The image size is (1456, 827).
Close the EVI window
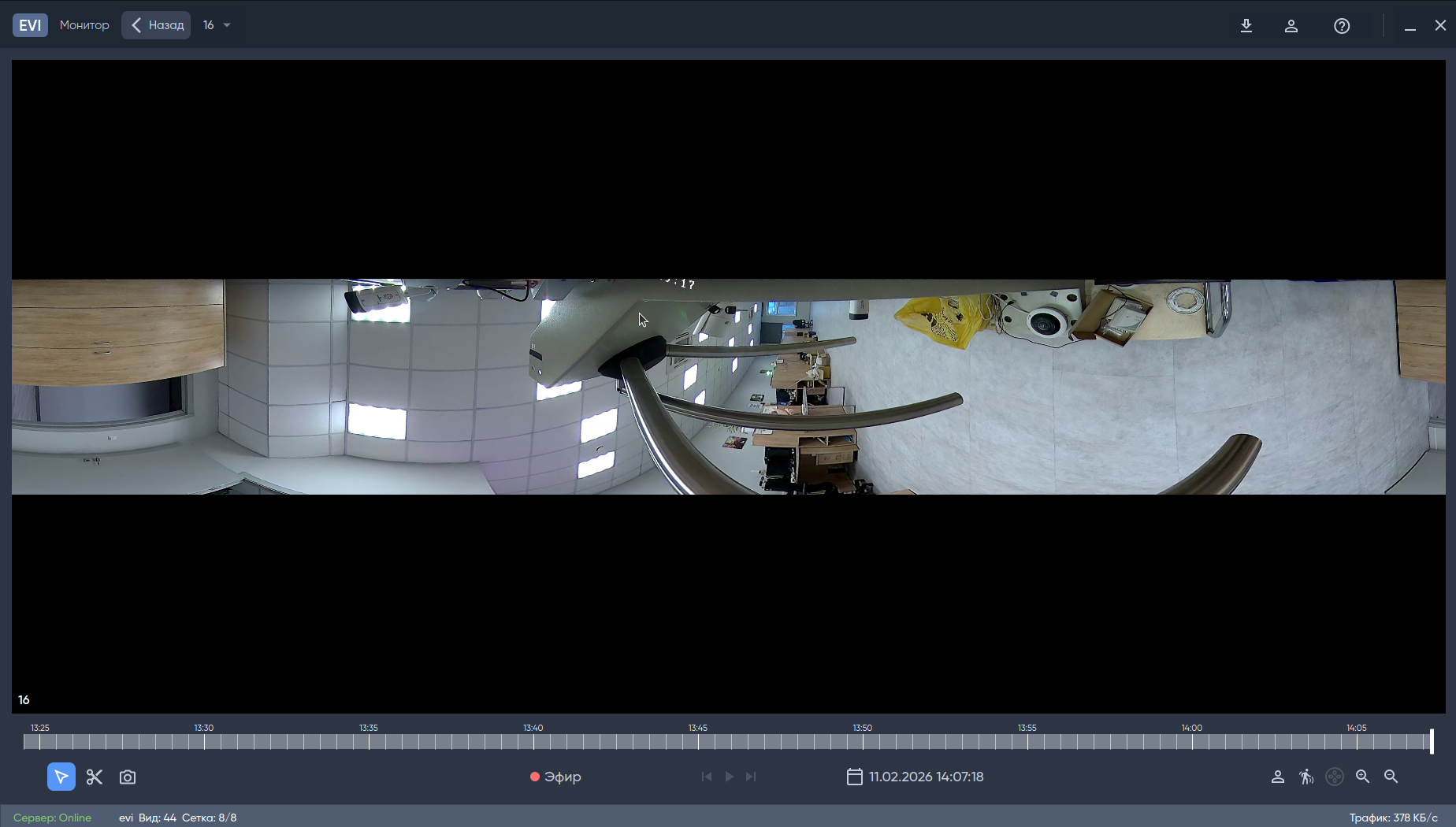coord(1440,25)
